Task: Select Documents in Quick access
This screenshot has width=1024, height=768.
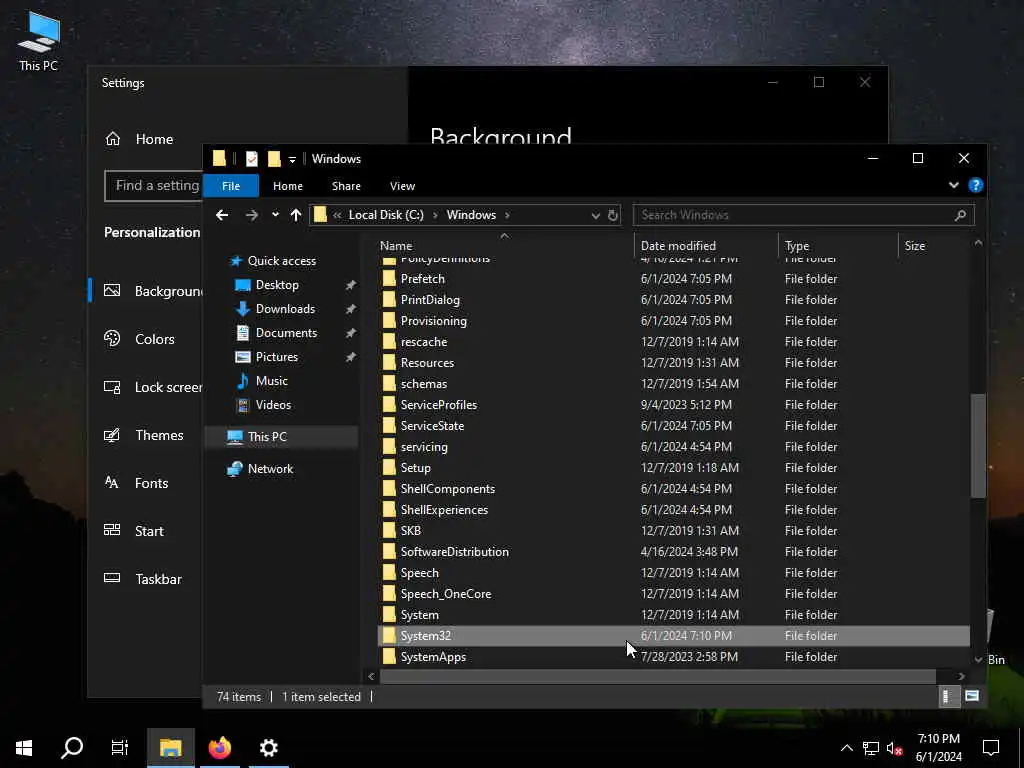Action: 286,333
